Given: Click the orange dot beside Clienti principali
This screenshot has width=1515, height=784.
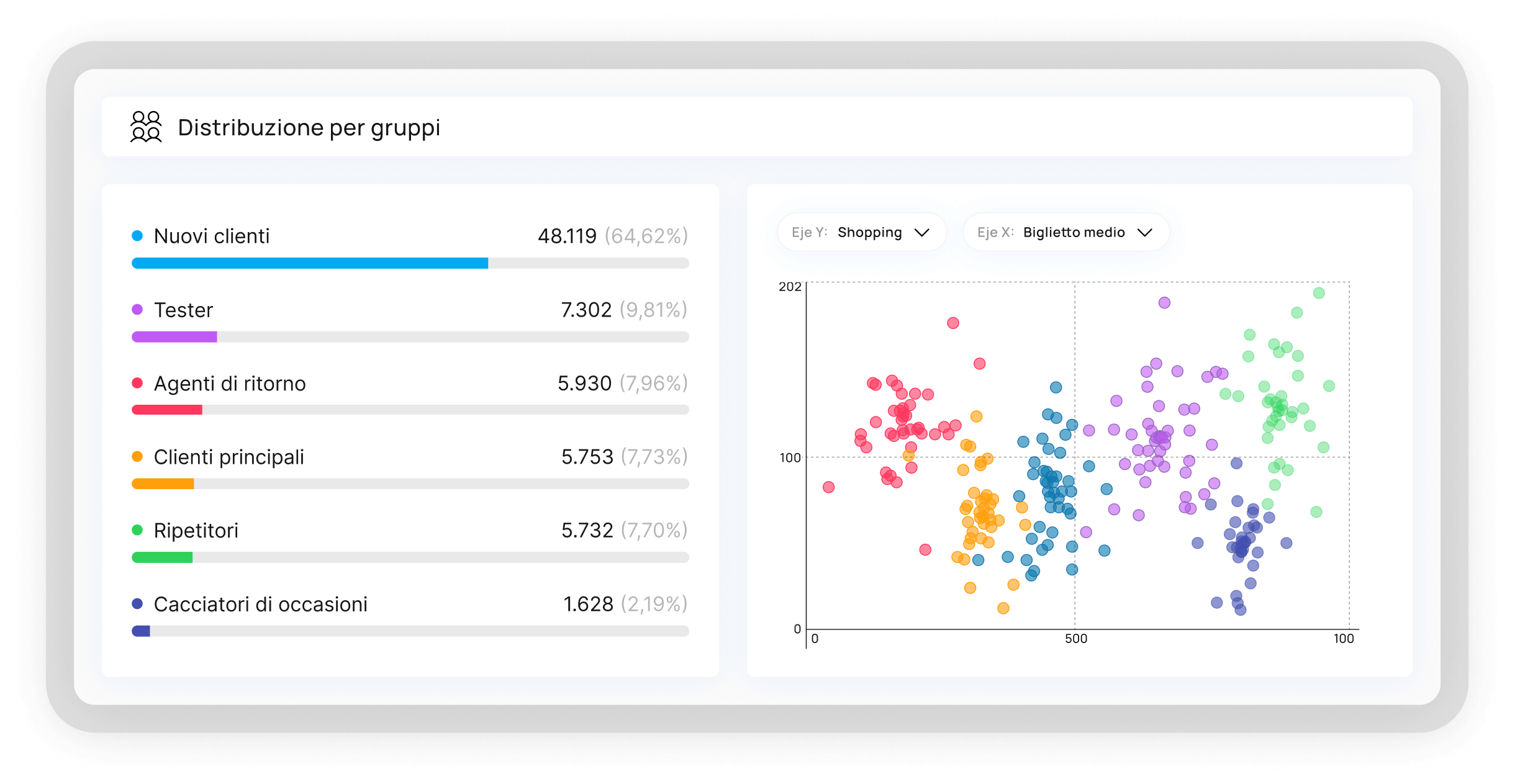Looking at the screenshot, I should click(137, 457).
